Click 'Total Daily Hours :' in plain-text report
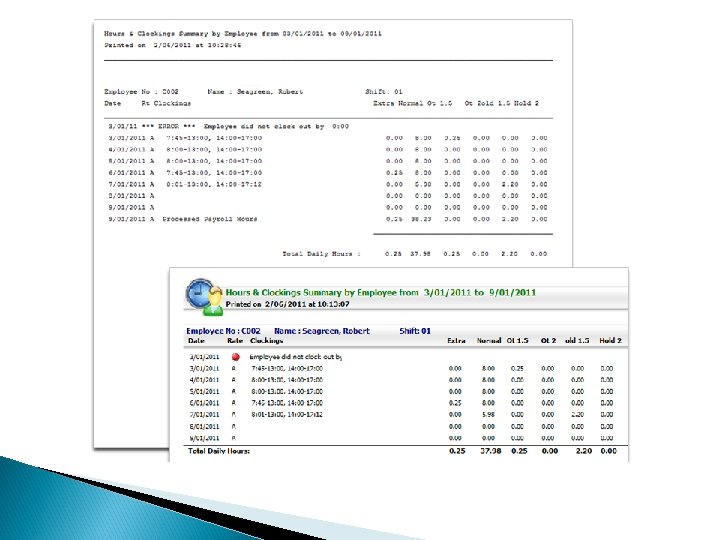The height and width of the screenshot is (540, 720). [x=321, y=253]
